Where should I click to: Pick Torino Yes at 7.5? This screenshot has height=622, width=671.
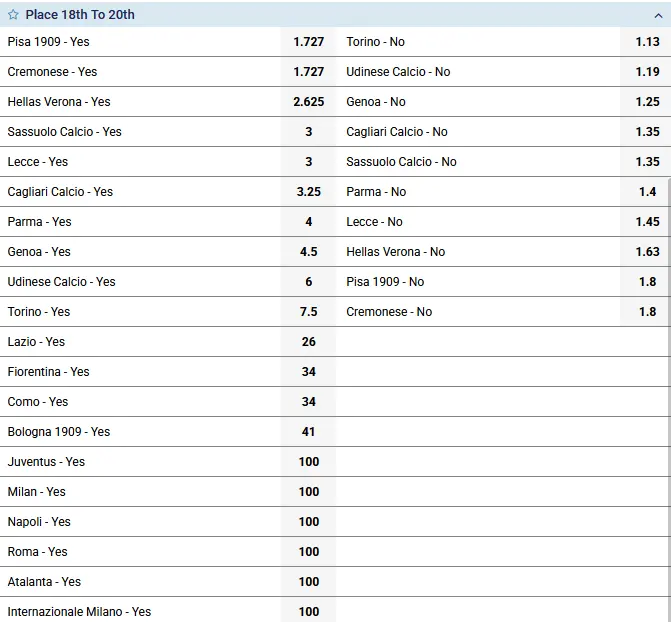click(308, 312)
